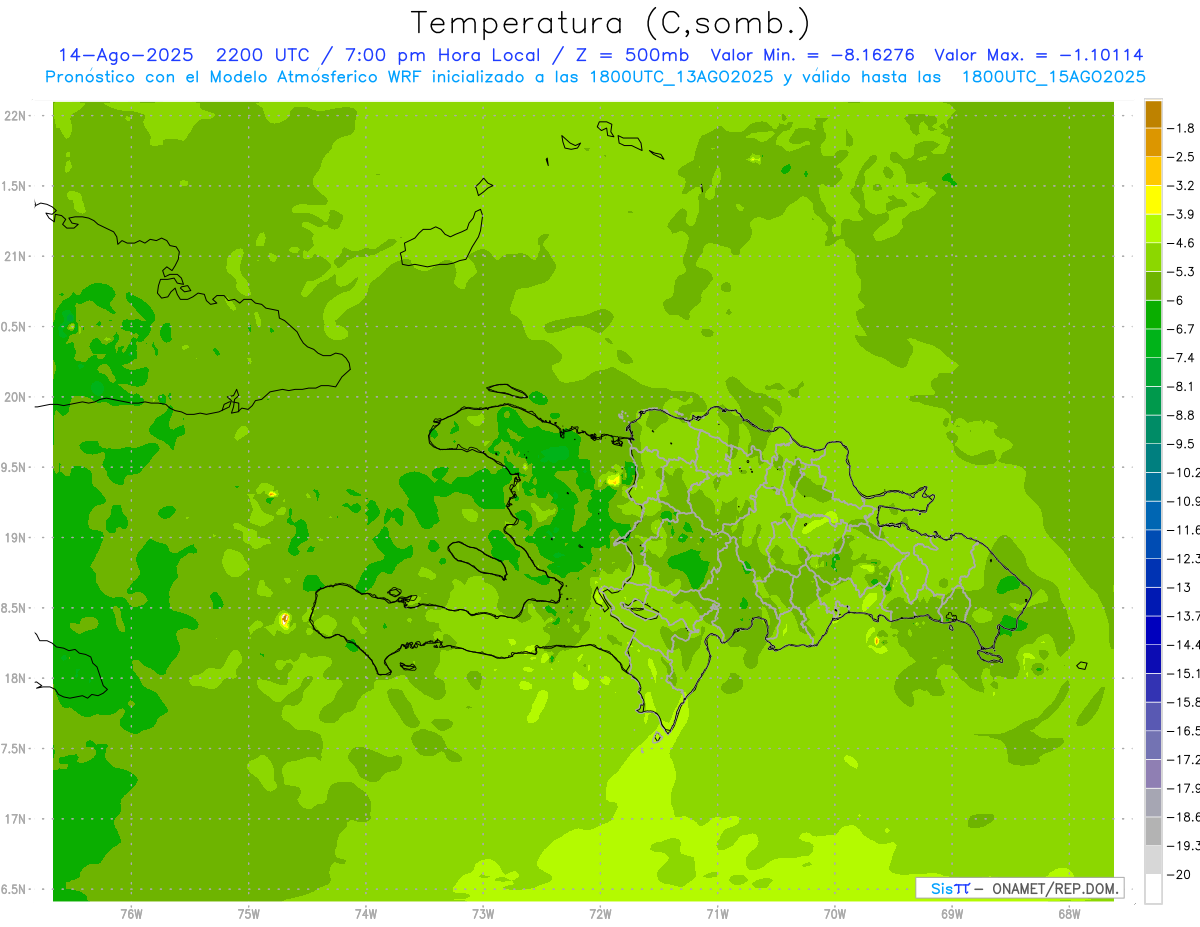This screenshot has width=1200, height=927.
Task: Click the "72W" longitude label
Action: tap(600, 913)
